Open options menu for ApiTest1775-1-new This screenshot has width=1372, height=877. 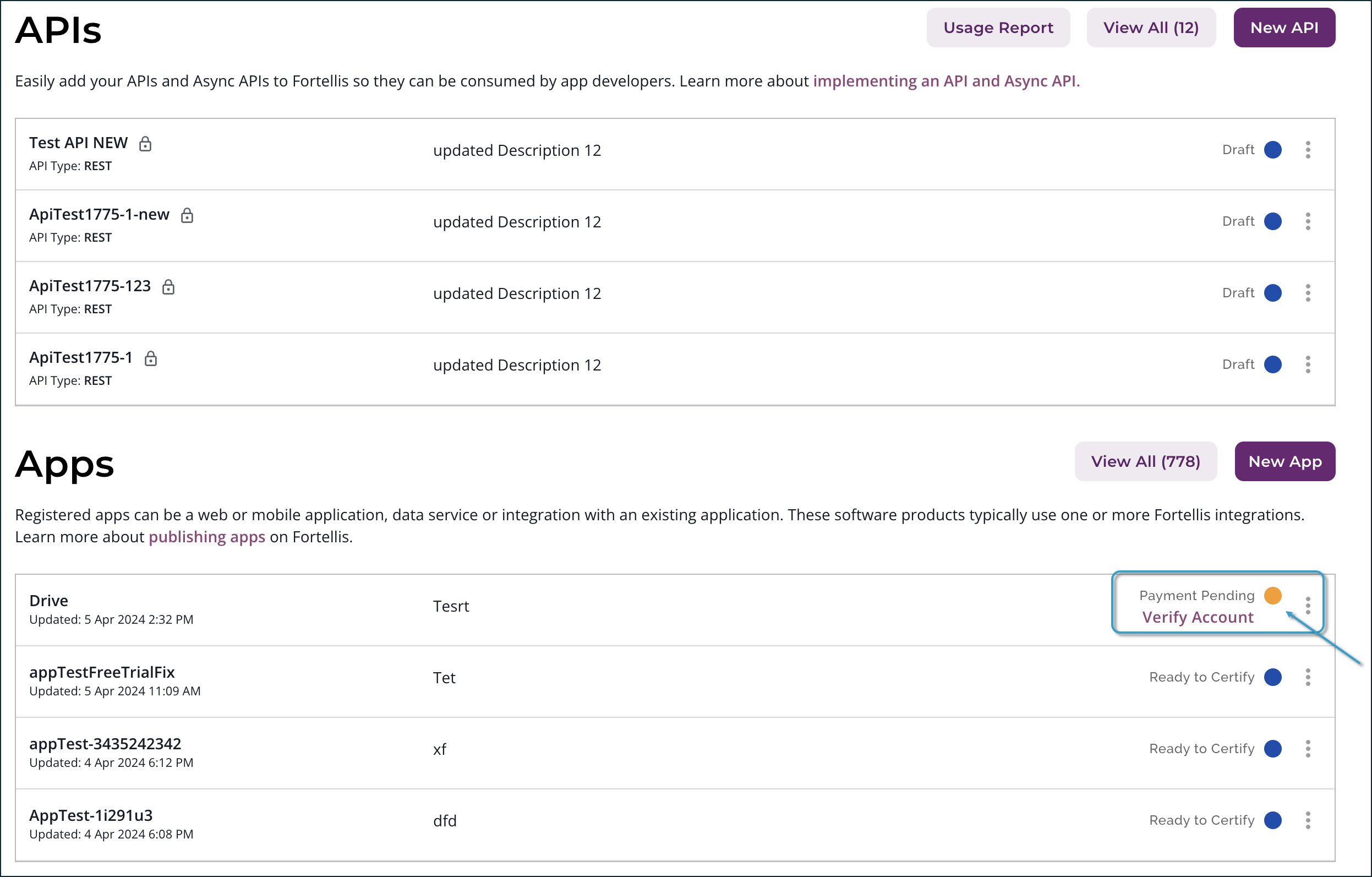(1308, 221)
